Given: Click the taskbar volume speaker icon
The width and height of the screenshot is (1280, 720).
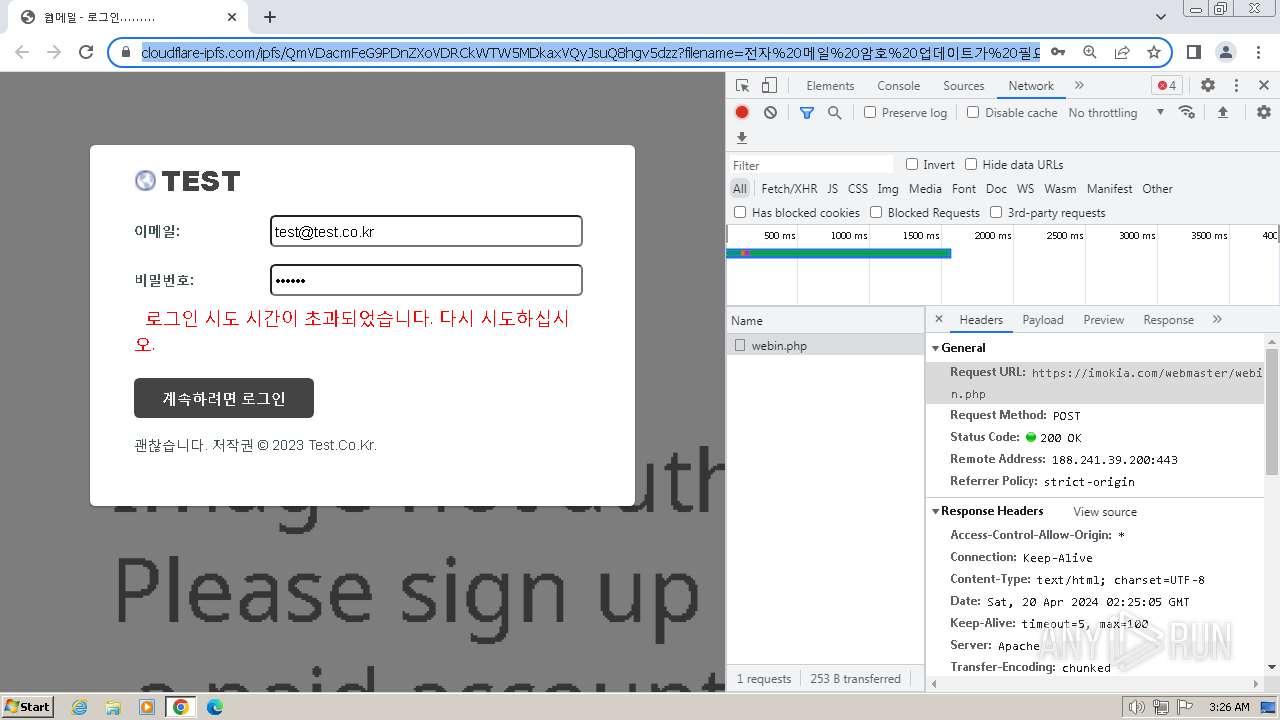Looking at the screenshot, I should 1137,707.
